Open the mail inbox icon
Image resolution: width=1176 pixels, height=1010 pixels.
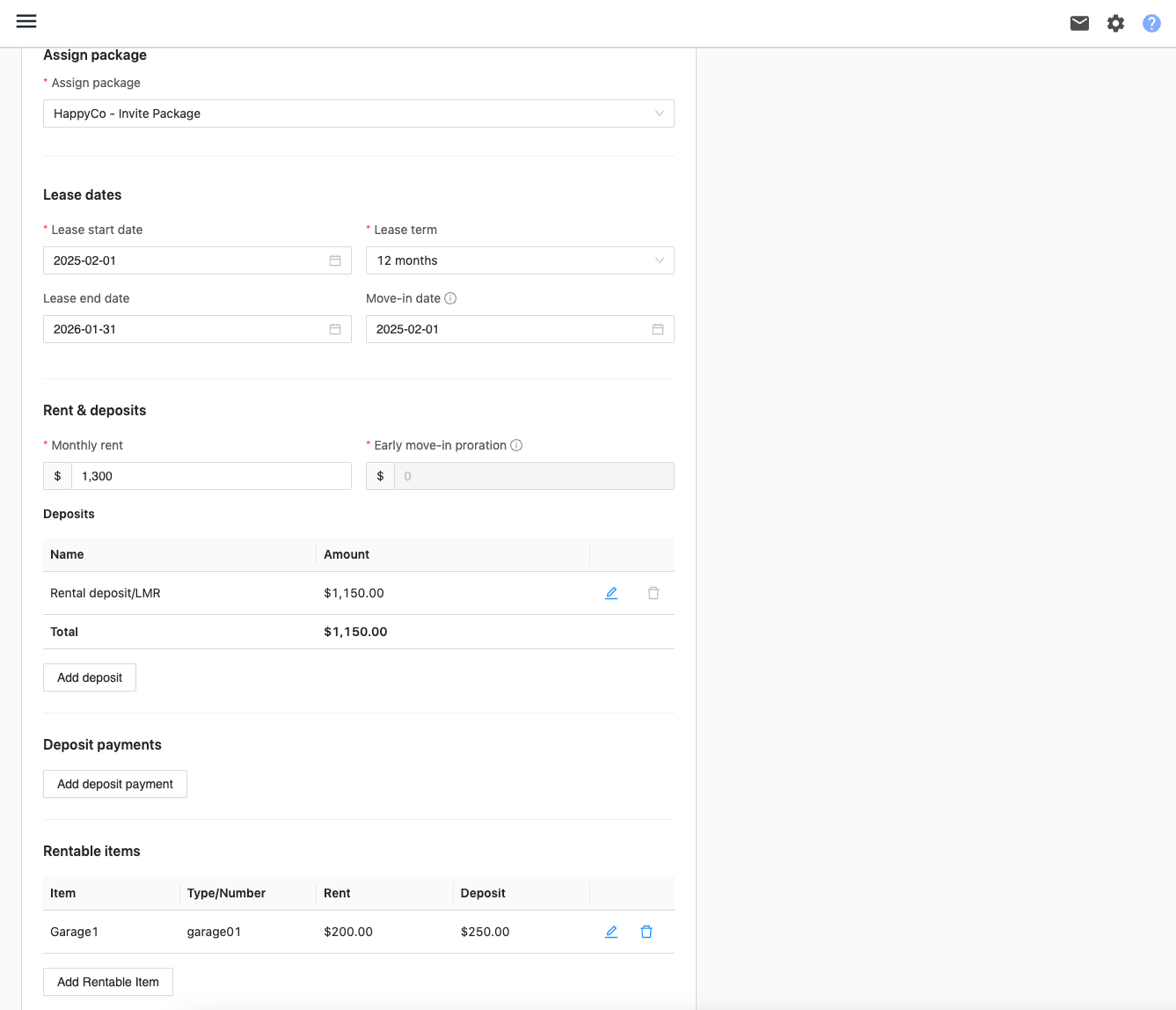[1079, 23]
